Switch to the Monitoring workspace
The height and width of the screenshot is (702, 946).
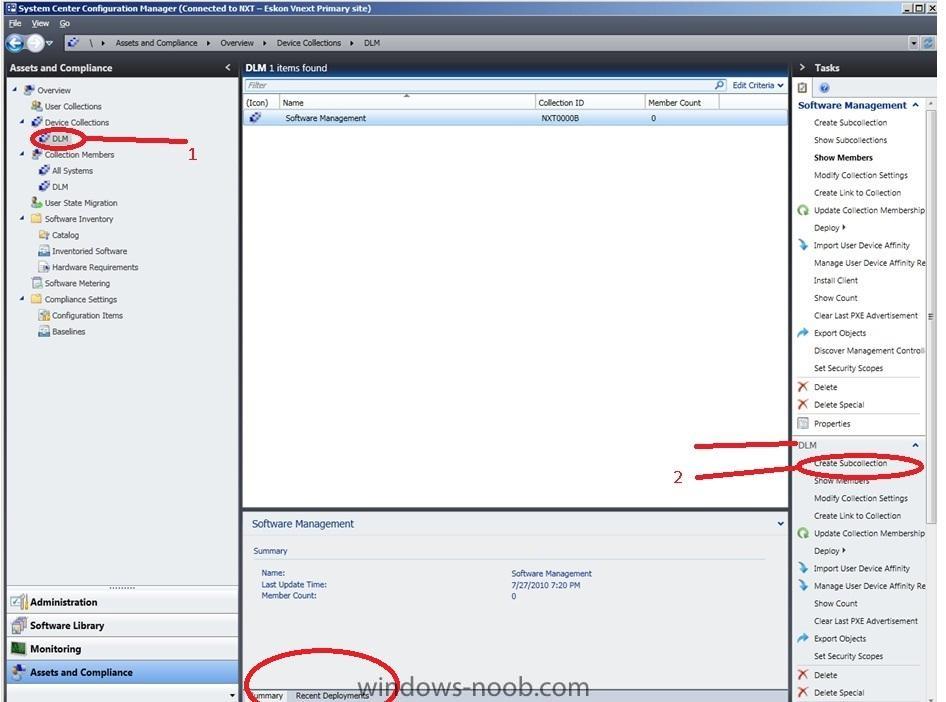[x=122, y=649]
